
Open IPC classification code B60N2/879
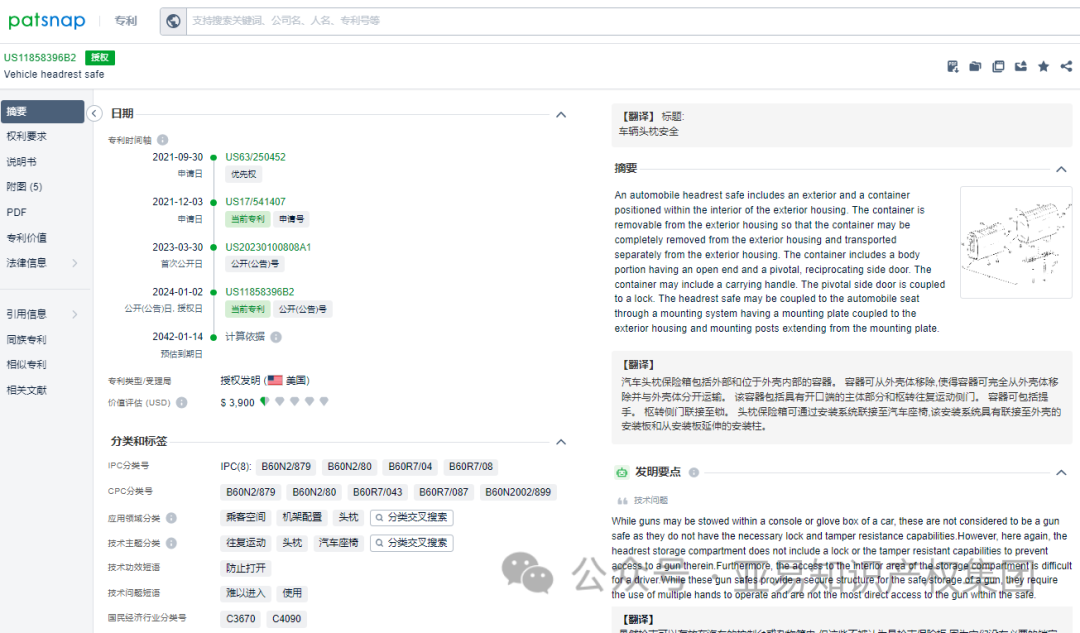click(x=286, y=466)
